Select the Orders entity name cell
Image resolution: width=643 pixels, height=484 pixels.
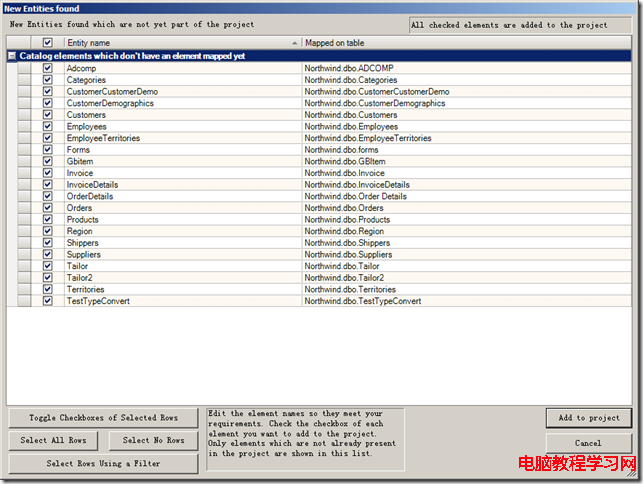tap(183, 208)
